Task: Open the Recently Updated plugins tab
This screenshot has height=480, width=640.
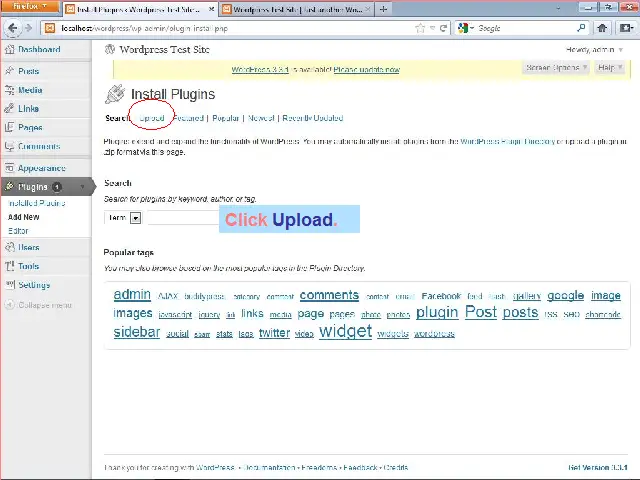Action: (313, 118)
